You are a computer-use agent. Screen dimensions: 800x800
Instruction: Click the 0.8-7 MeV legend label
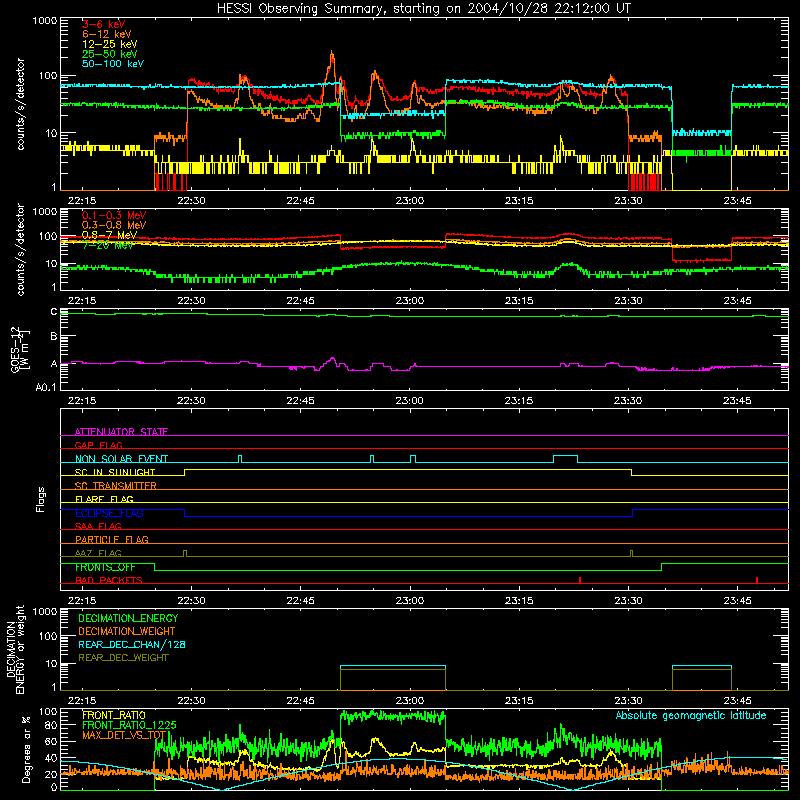110,235
